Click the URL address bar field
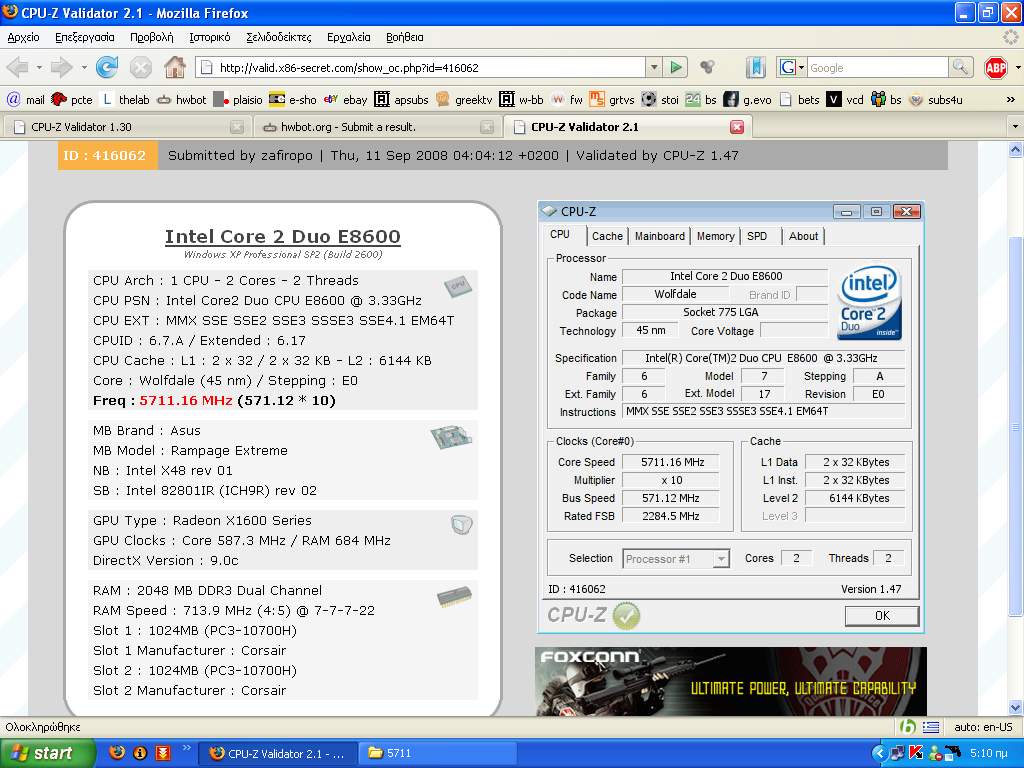This screenshot has height=768, width=1024. coord(421,67)
